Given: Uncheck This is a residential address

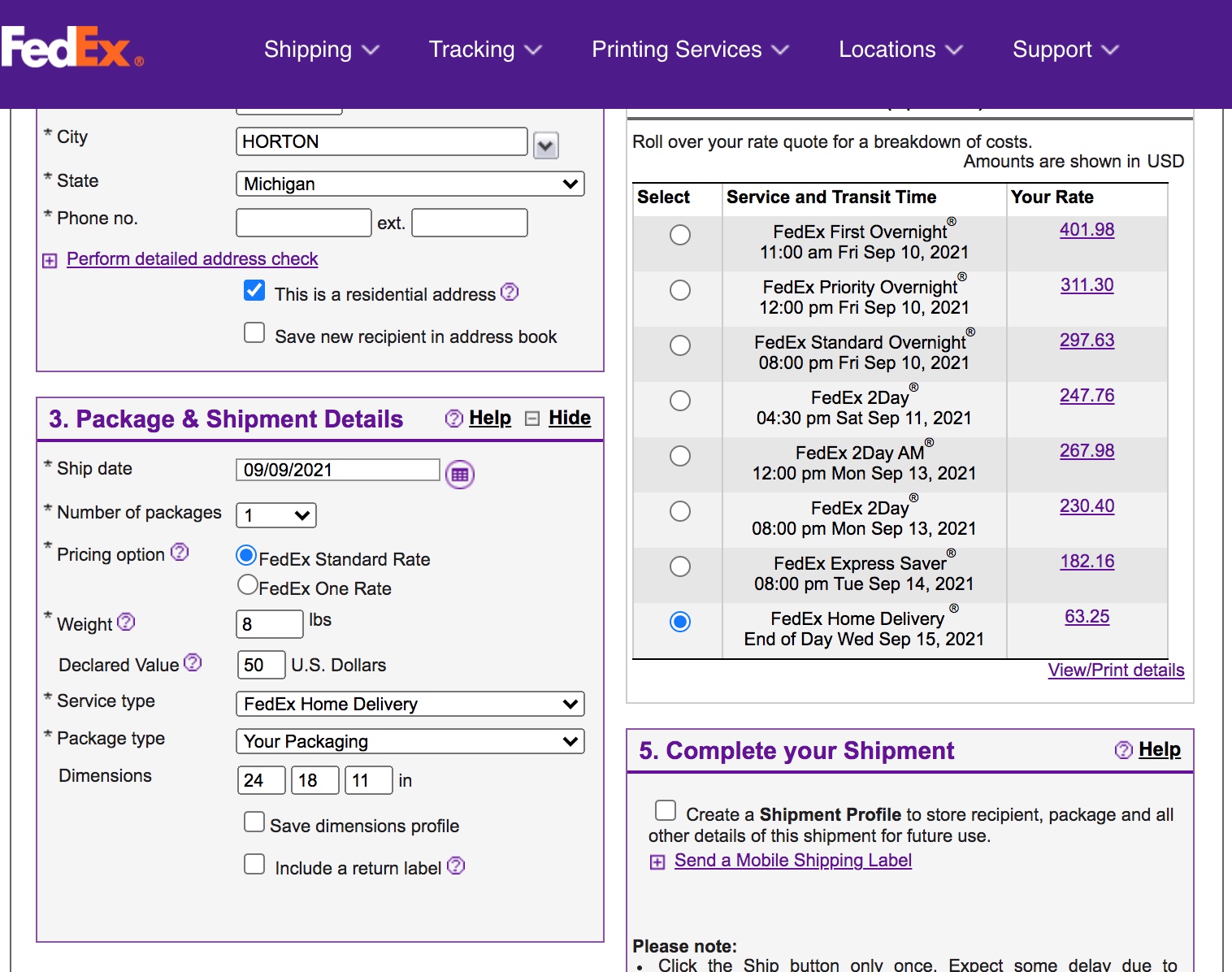Looking at the screenshot, I should (x=254, y=291).
